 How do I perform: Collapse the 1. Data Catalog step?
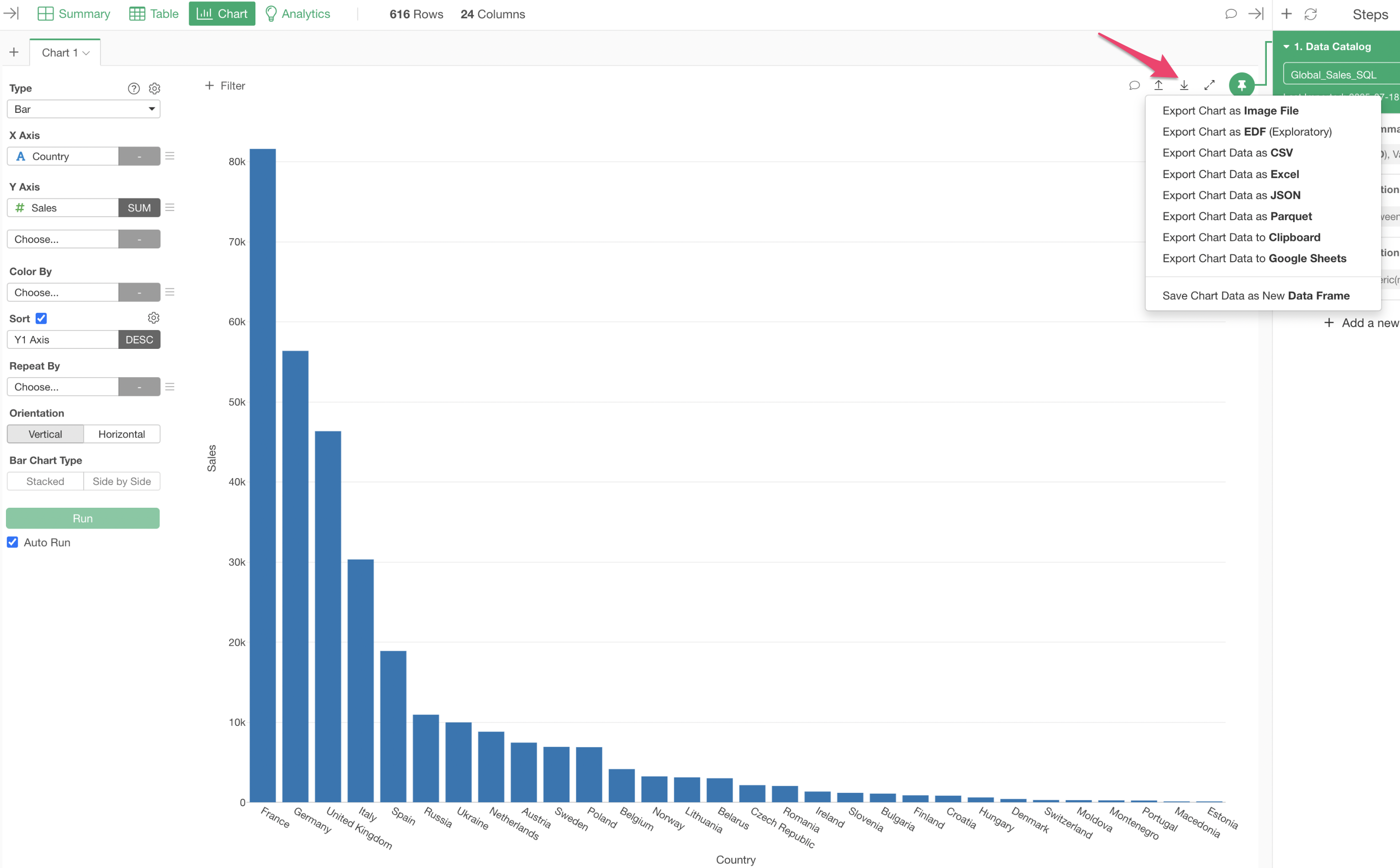point(1286,47)
